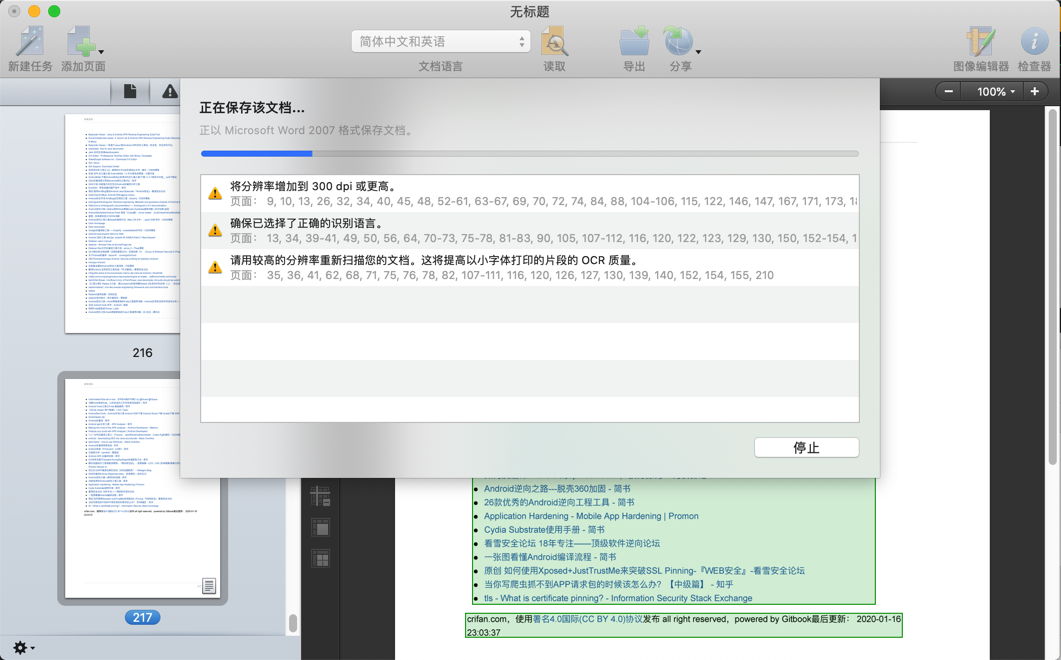This screenshot has width=1061, height=660.
Task: Open the 100% zoom level dropdown
Action: coord(995,91)
